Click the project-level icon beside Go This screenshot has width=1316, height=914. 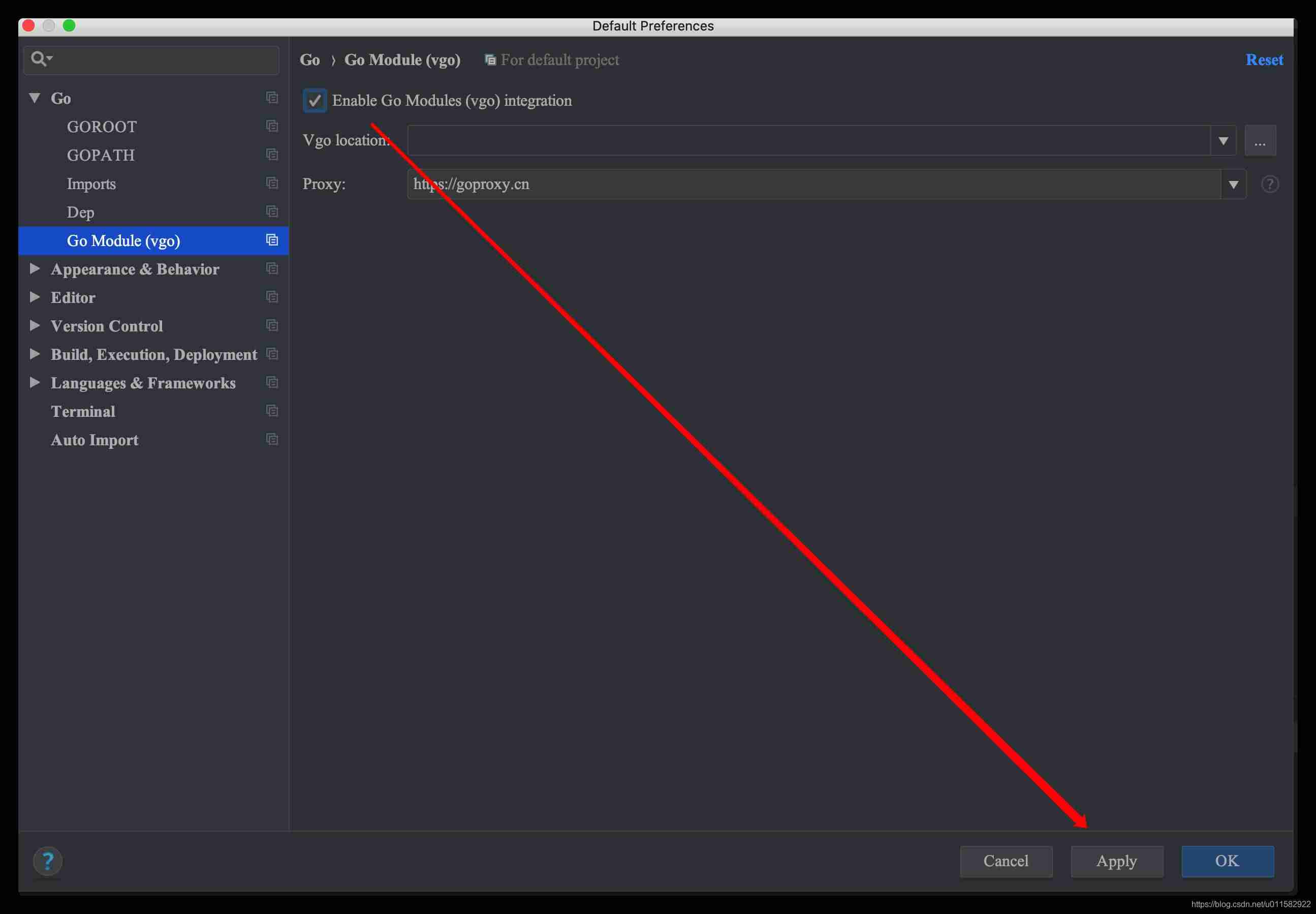(x=272, y=98)
